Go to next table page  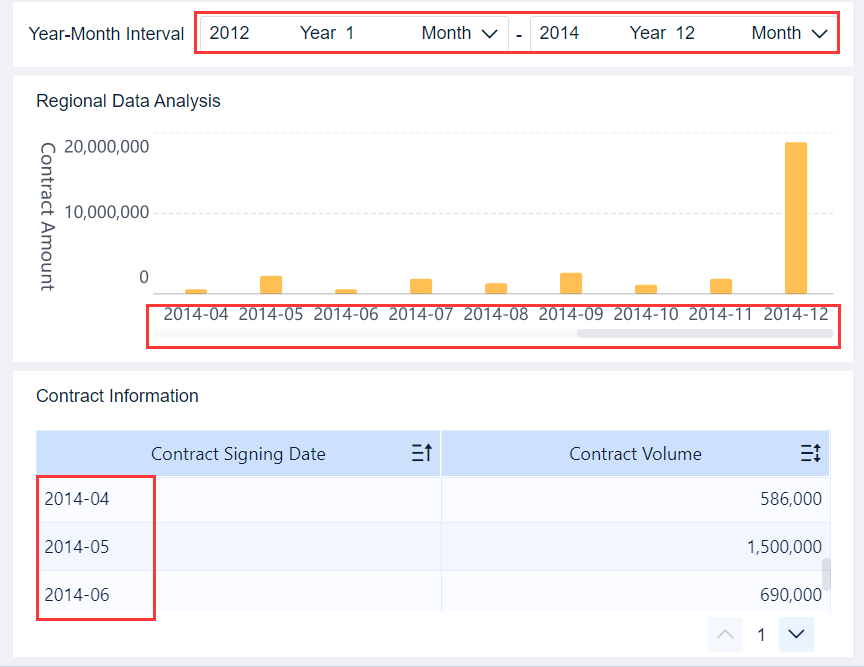[x=796, y=634]
